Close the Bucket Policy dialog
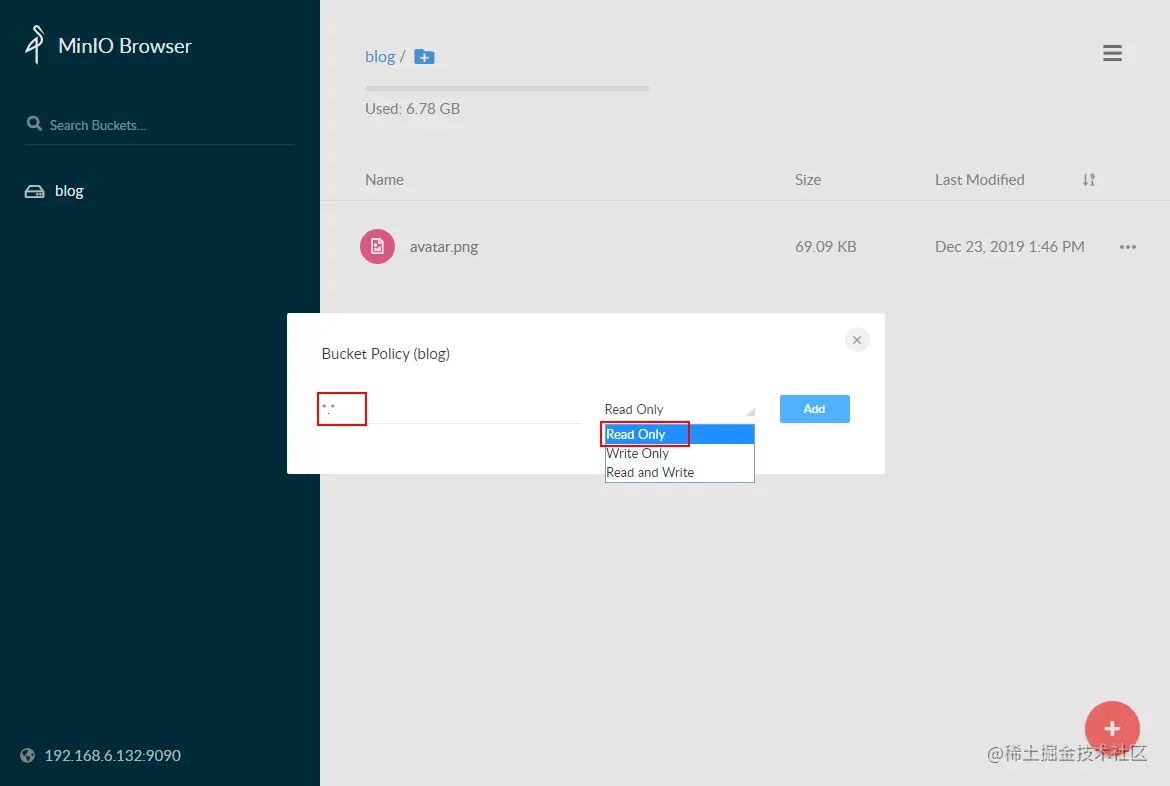This screenshot has height=786, width=1170. click(857, 340)
